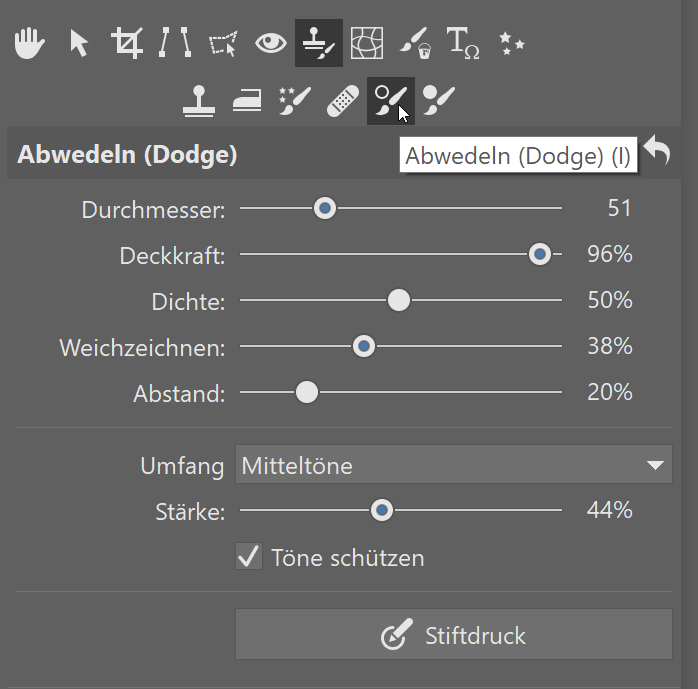The height and width of the screenshot is (689, 698).
Task: Select the effect brush with stars
Action: [295, 101]
